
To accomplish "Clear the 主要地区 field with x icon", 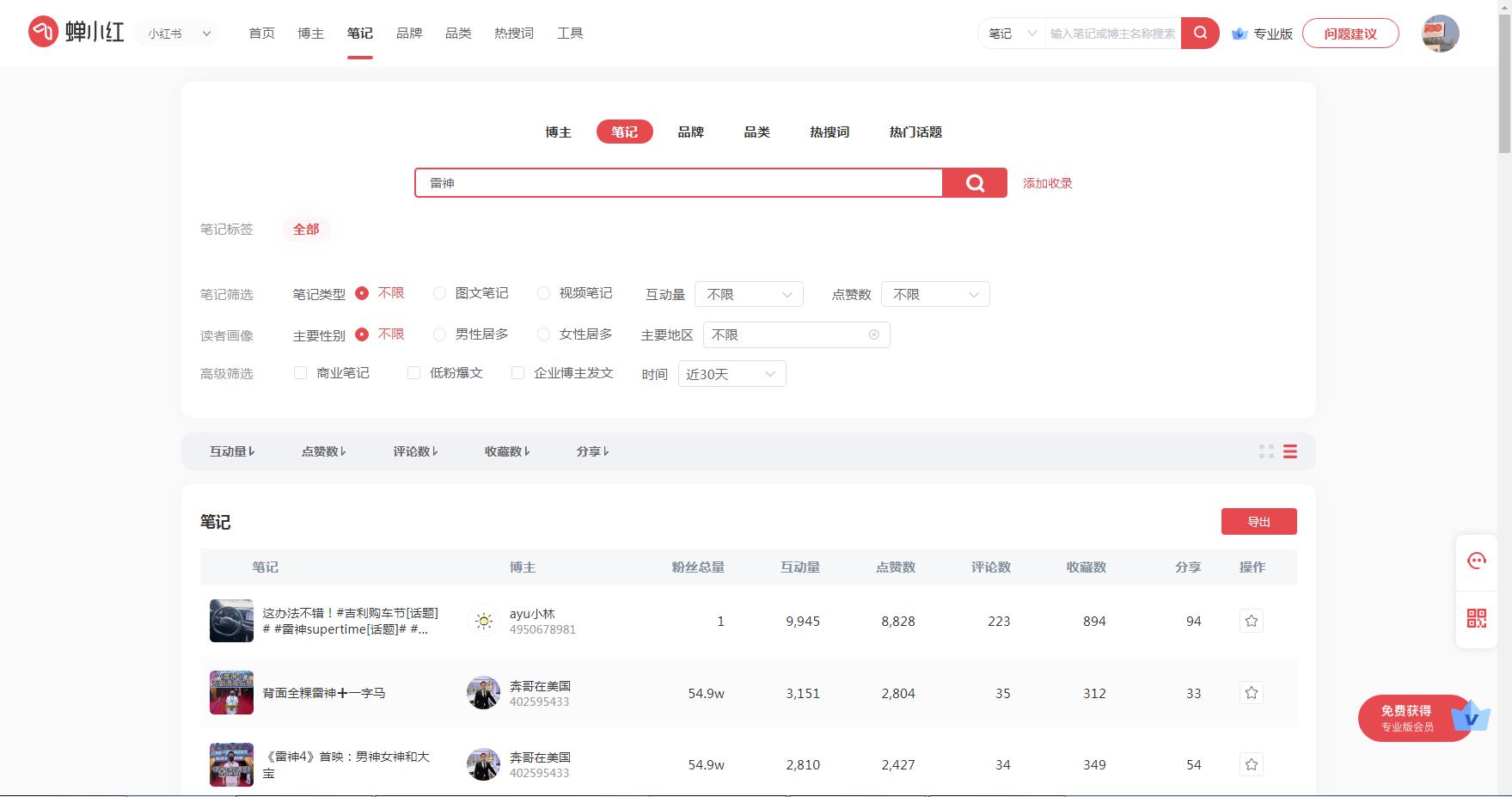I will (x=874, y=334).
